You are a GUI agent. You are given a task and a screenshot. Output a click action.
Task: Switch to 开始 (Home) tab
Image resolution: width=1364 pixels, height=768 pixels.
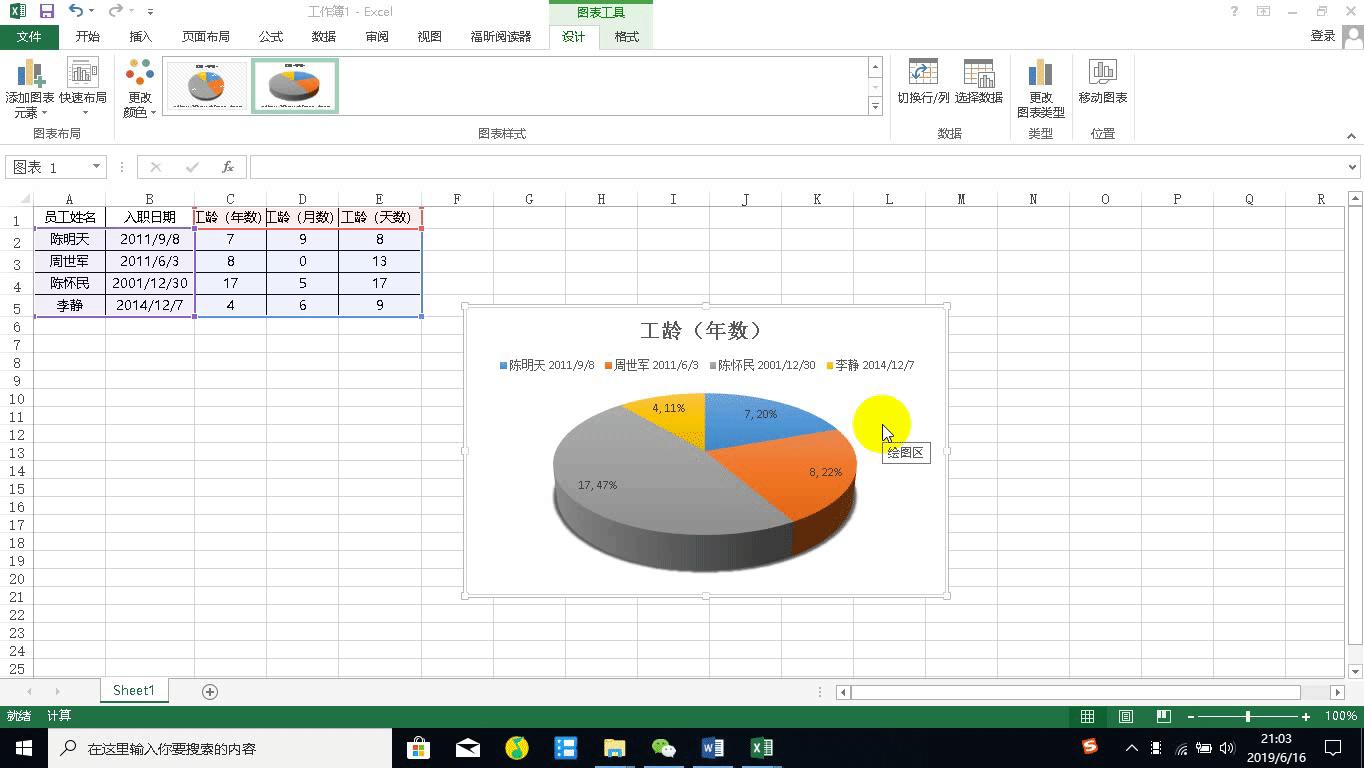click(x=87, y=36)
